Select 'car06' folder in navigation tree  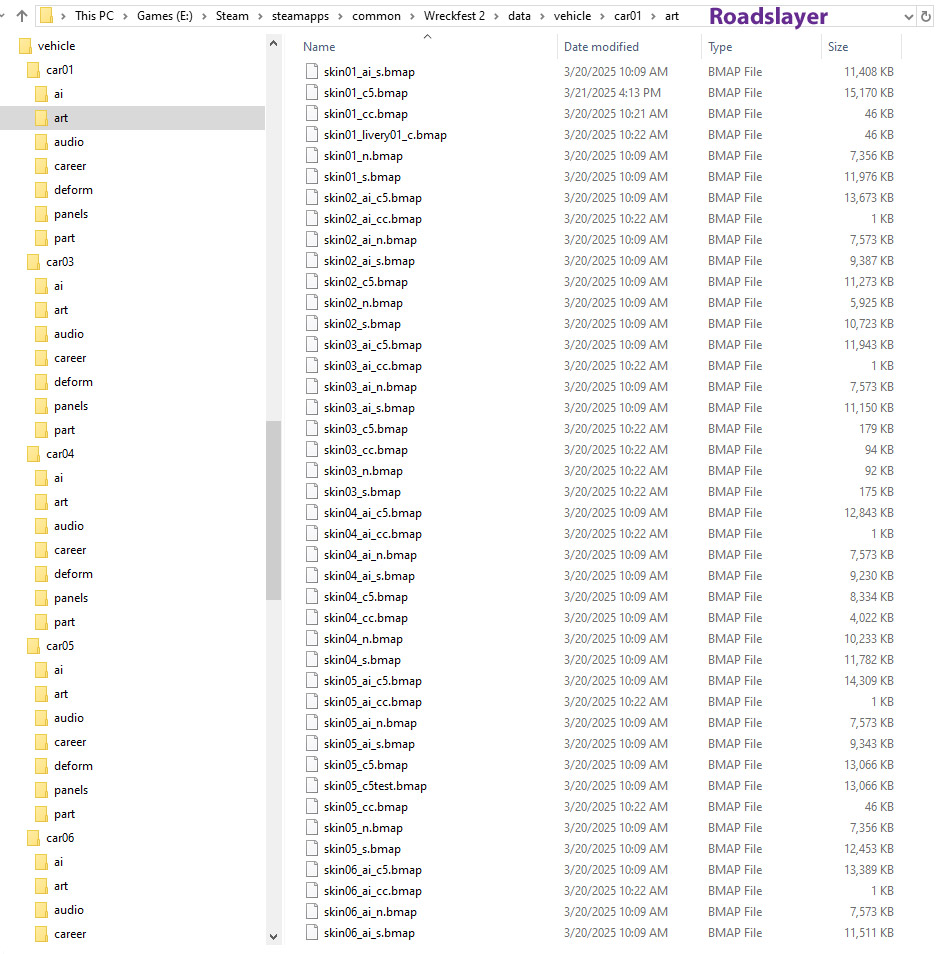(60, 838)
